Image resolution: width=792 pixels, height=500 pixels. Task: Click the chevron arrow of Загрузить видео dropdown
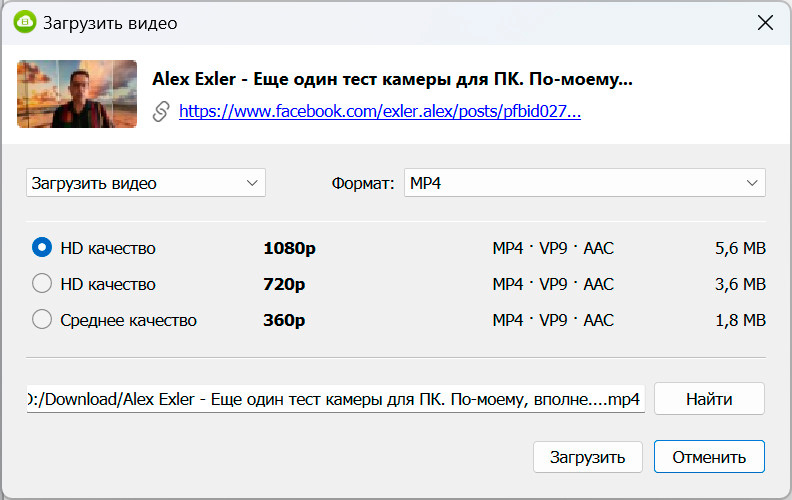coord(252,183)
